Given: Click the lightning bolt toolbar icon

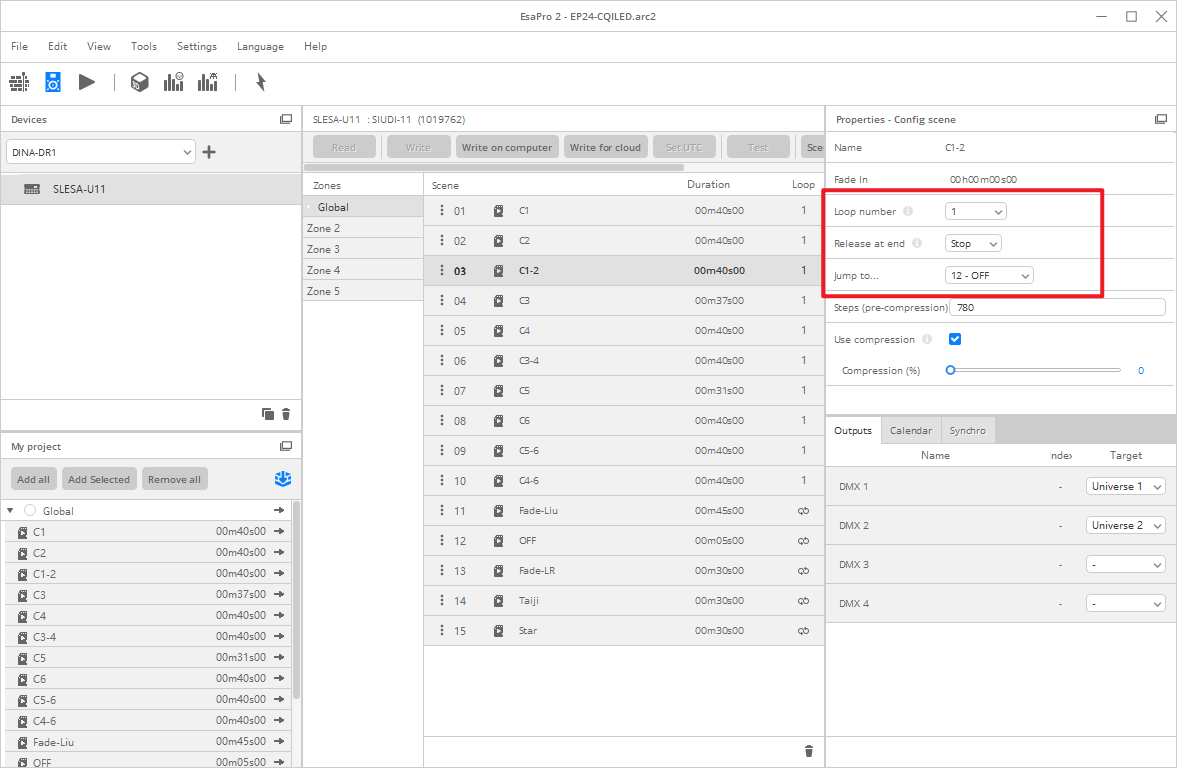Looking at the screenshot, I should click(261, 82).
